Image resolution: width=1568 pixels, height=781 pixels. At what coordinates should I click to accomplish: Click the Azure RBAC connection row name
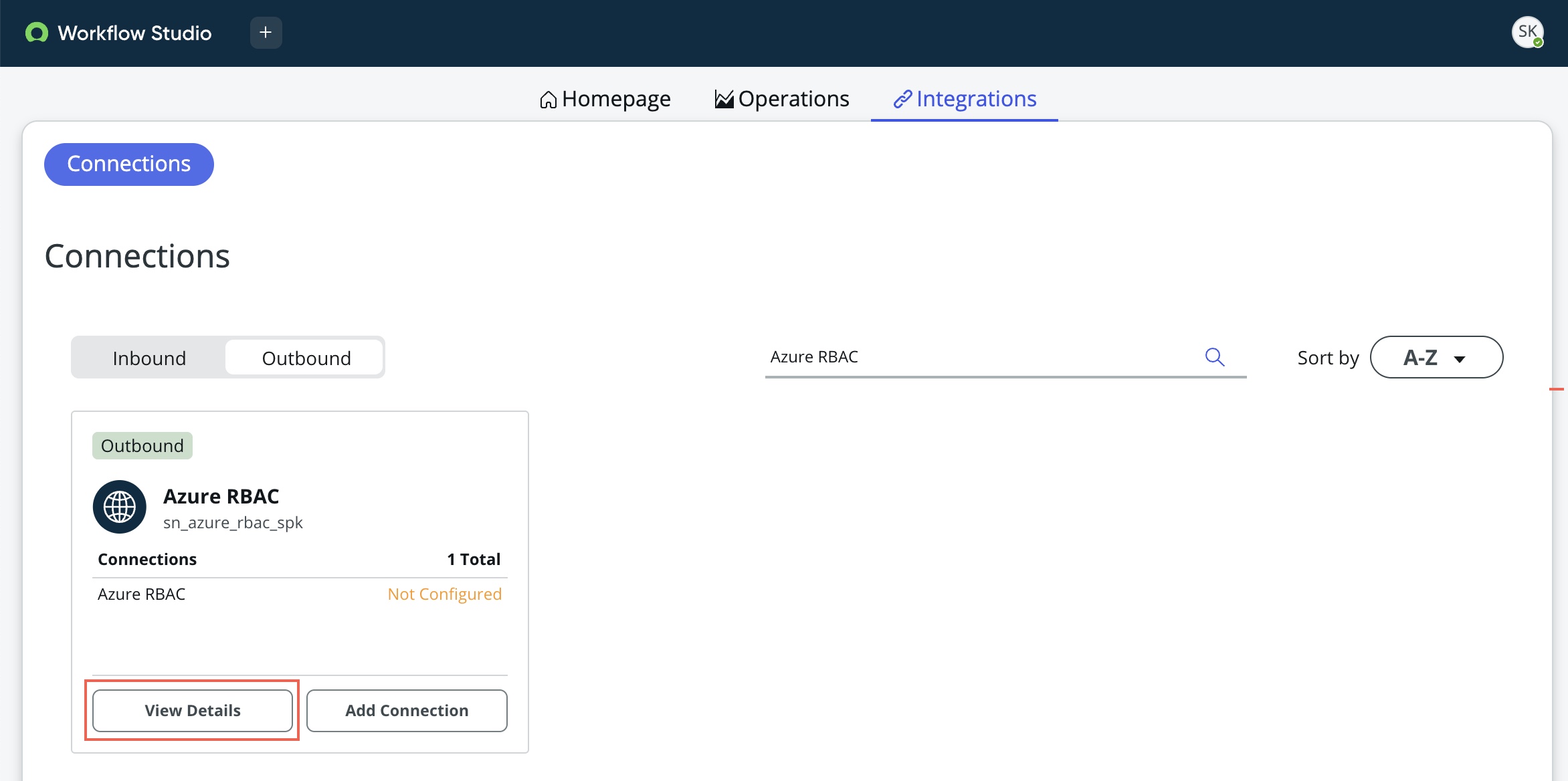(x=141, y=594)
